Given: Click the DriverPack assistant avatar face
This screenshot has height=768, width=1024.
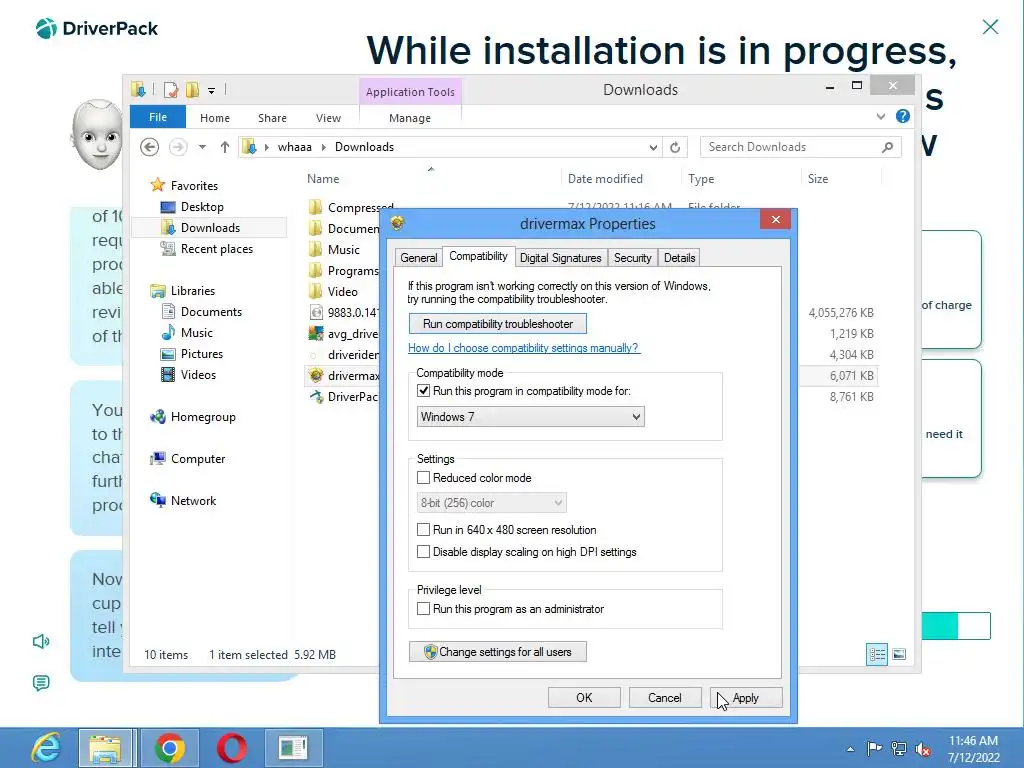Looking at the screenshot, I should coord(97,135).
